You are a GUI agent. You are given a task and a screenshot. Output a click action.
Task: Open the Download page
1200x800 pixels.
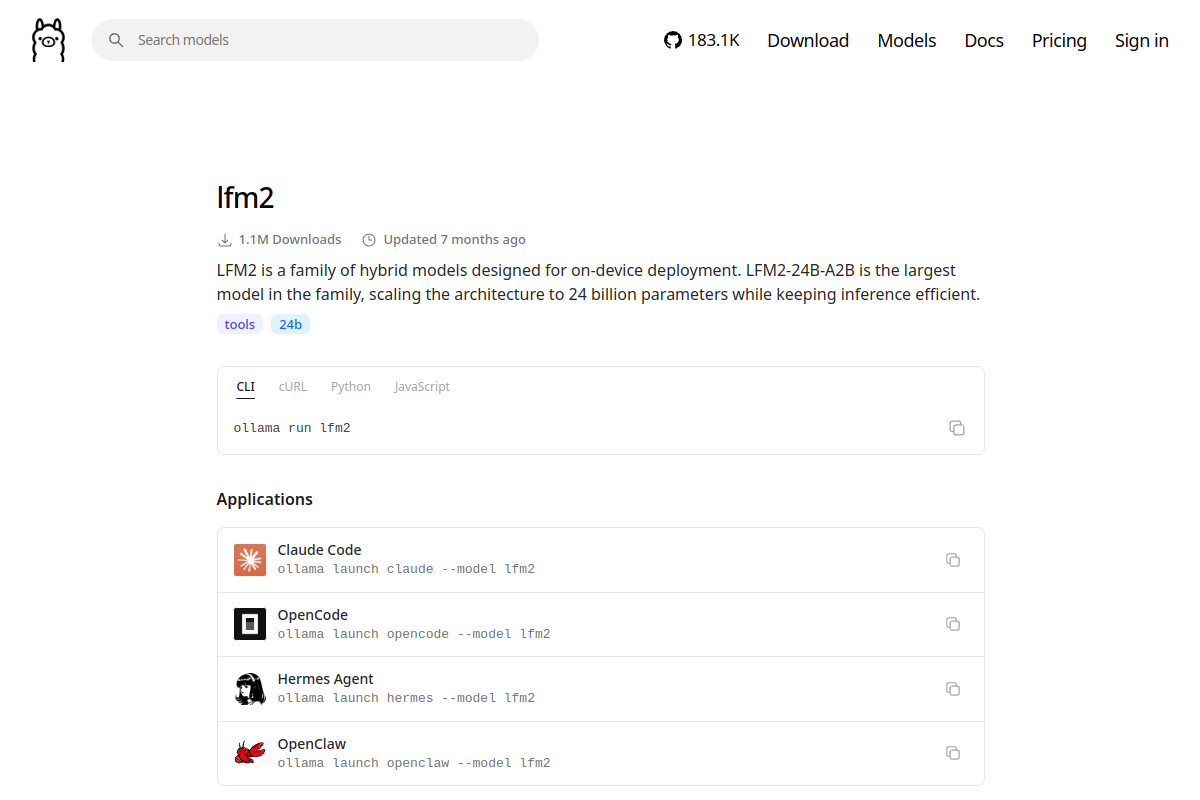coord(808,40)
